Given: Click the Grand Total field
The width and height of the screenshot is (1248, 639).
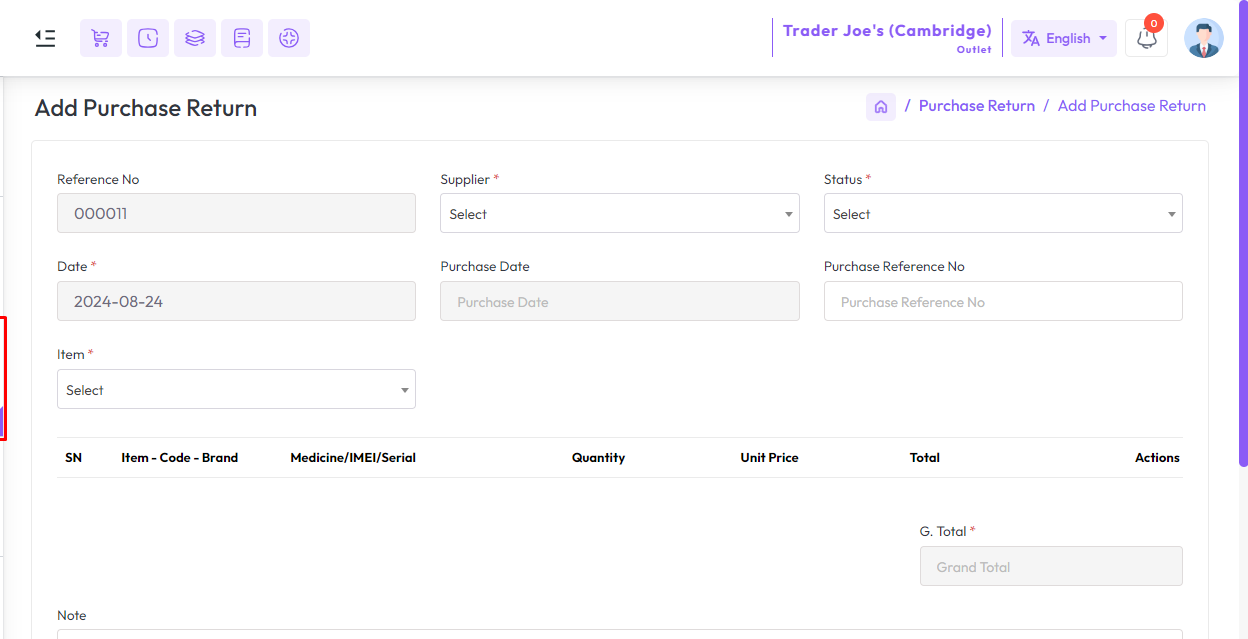Looking at the screenshot, I should tap(1051, 566).
